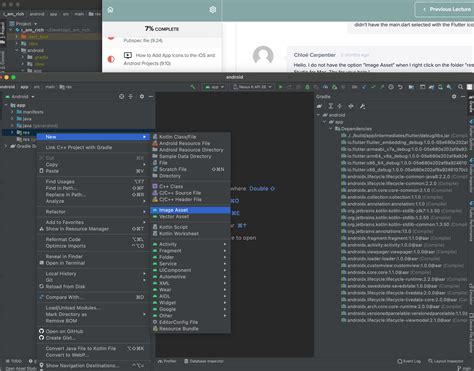Image resolution: width=474 pixels, height=371 pixels.
Task: Open Gradle panel settings gear
Action: tap(454, 97)
